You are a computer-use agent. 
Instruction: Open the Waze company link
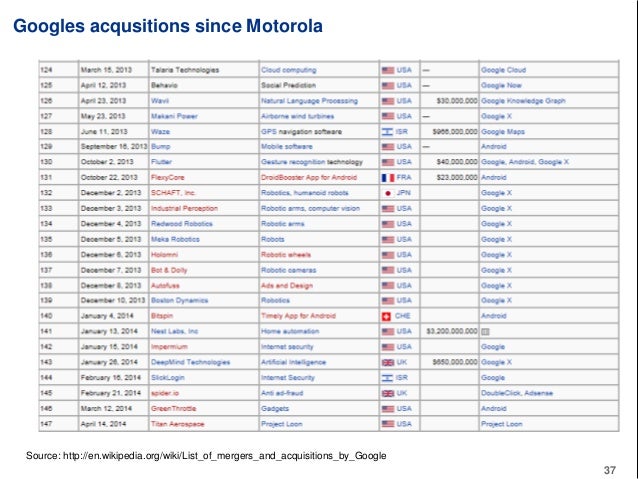(160, 132)
